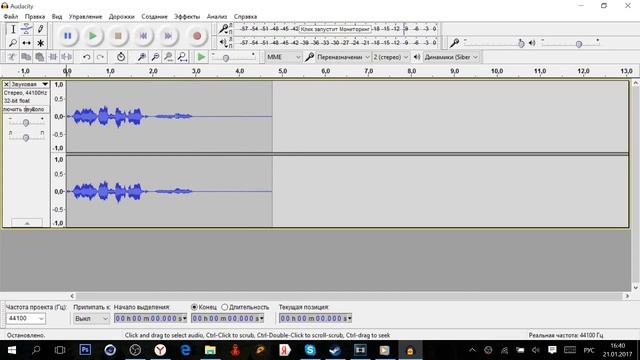Viewport: 640px width, 360px height.
Task: Open recording meter microphone options
Action: 224,29
